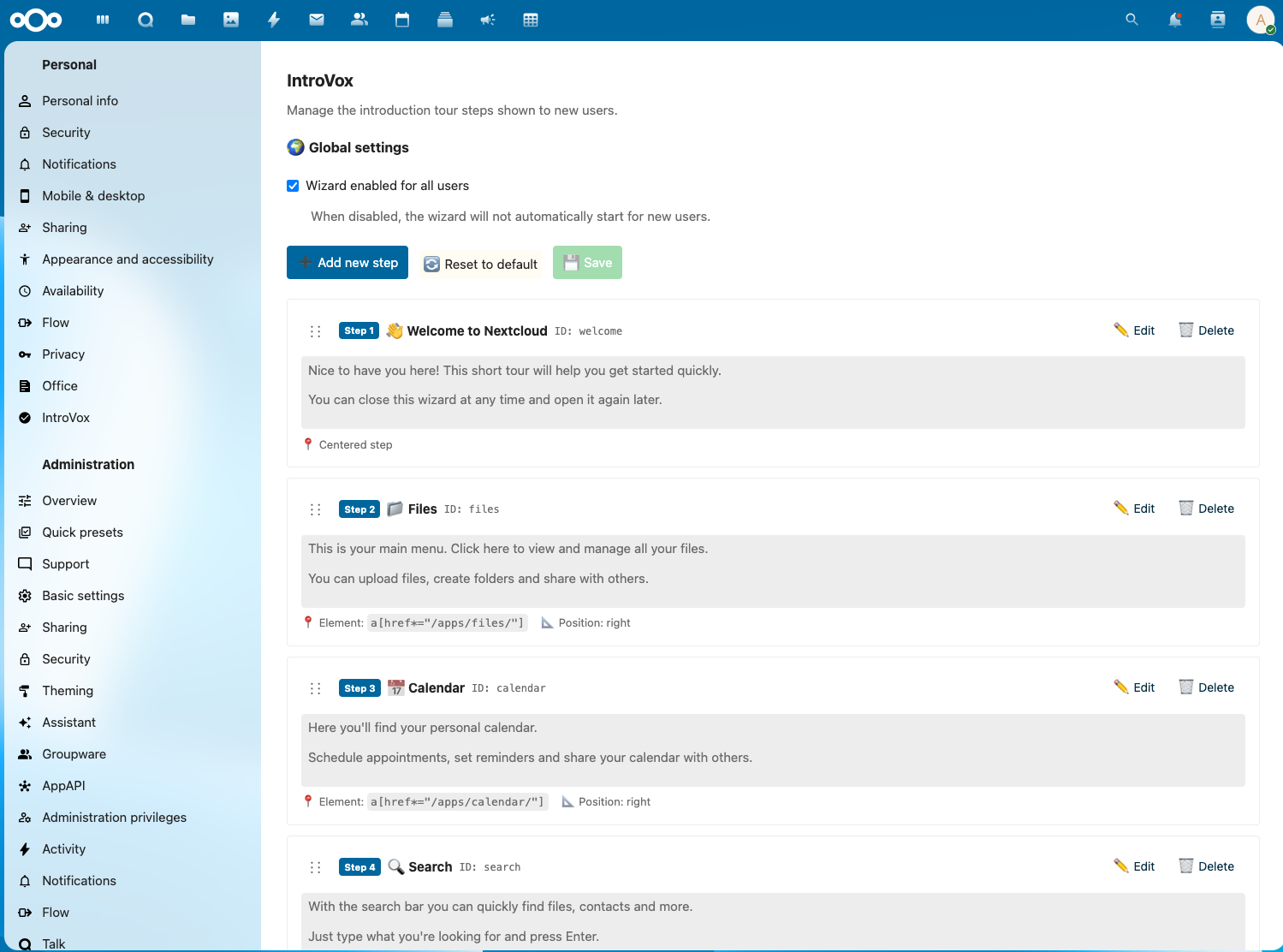Open Groupware settings
The width and height of the screenshot is (1283, 952).
tap(133, 754)
